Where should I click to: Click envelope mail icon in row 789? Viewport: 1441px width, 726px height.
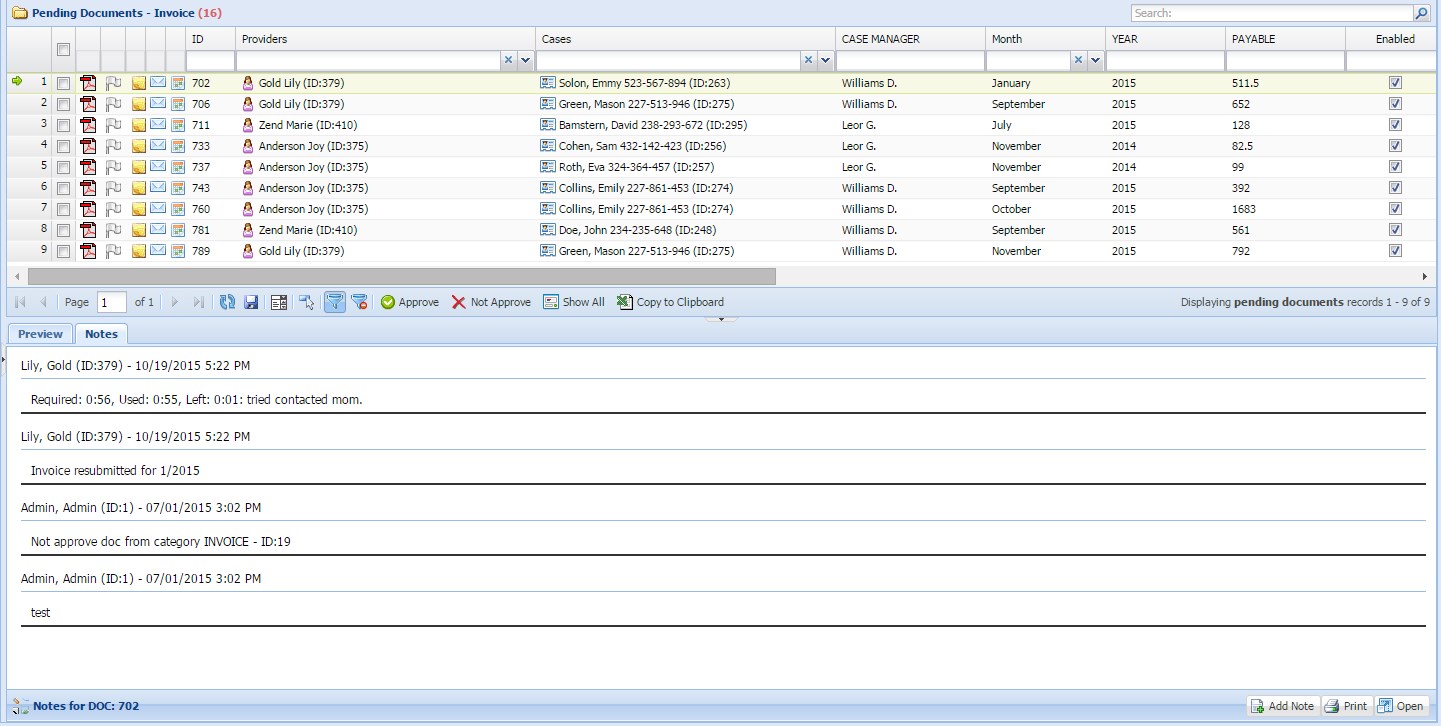[x=158, y=251]
